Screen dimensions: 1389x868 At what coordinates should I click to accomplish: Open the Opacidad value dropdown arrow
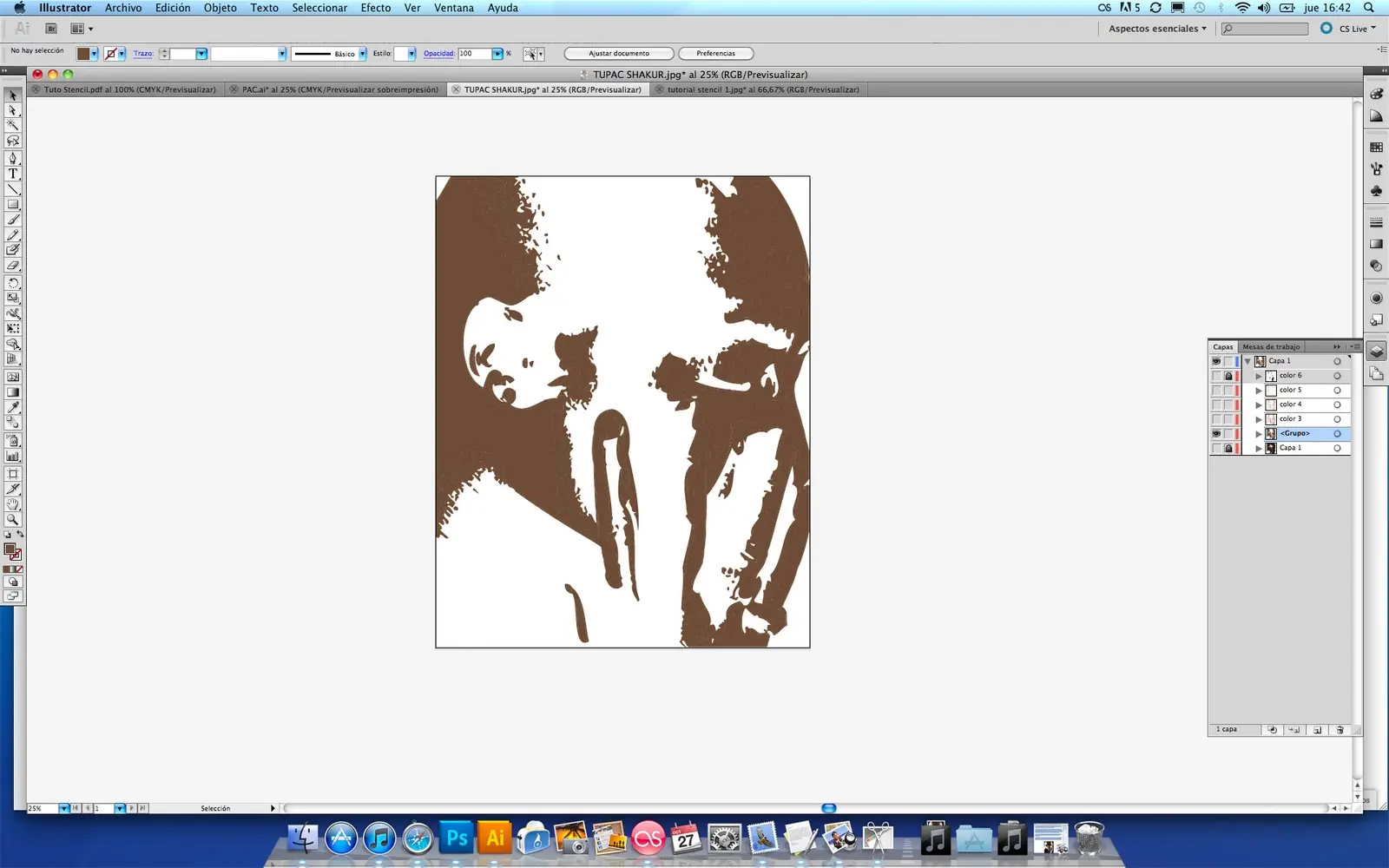click(x=497, y=54)
